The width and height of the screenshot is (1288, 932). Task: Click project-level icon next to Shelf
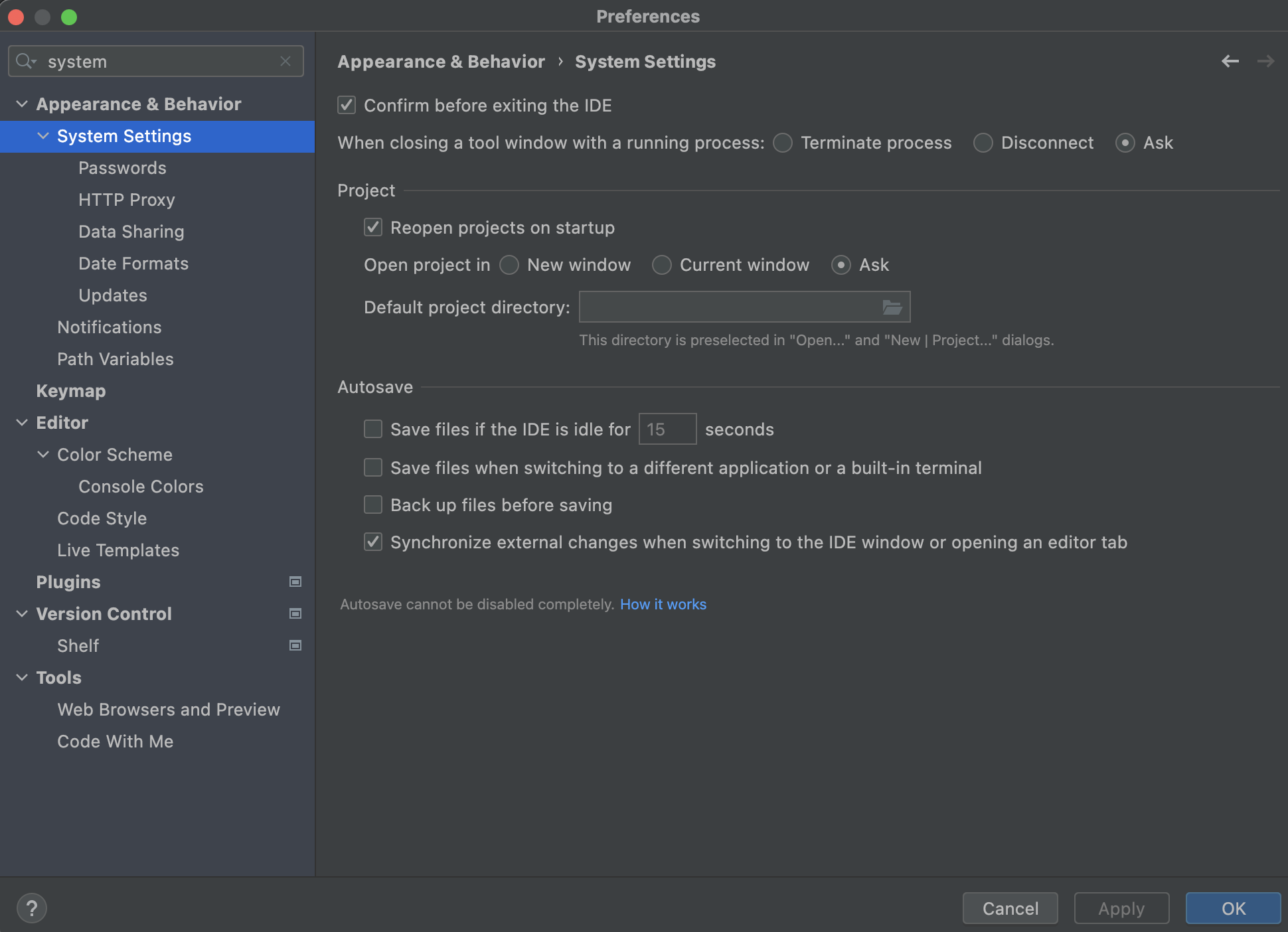click(x=295, y=646)
